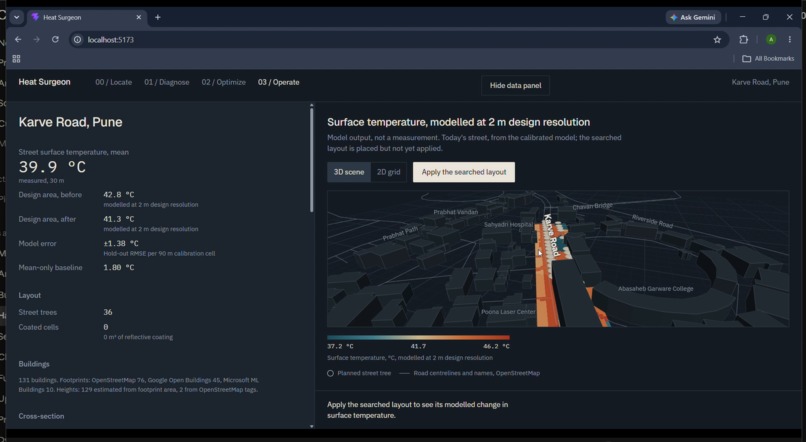Click the data panel scrollbar thumb
This screenshot has width=806, height=442.
[x=311, y=159]
